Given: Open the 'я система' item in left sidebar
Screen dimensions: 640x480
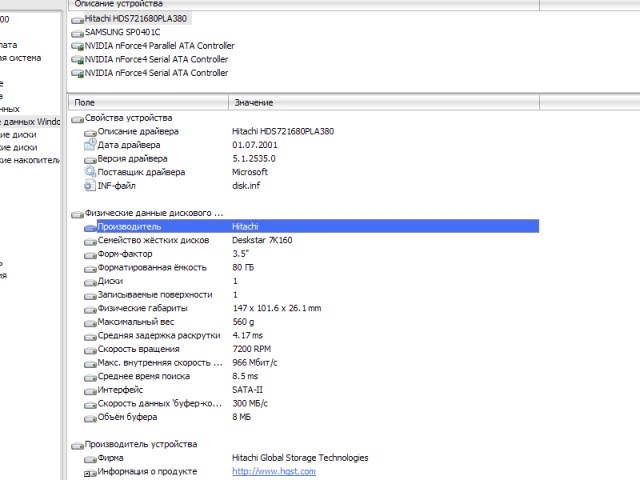Looking at the screenshot, I should click(x=20, y=58).
